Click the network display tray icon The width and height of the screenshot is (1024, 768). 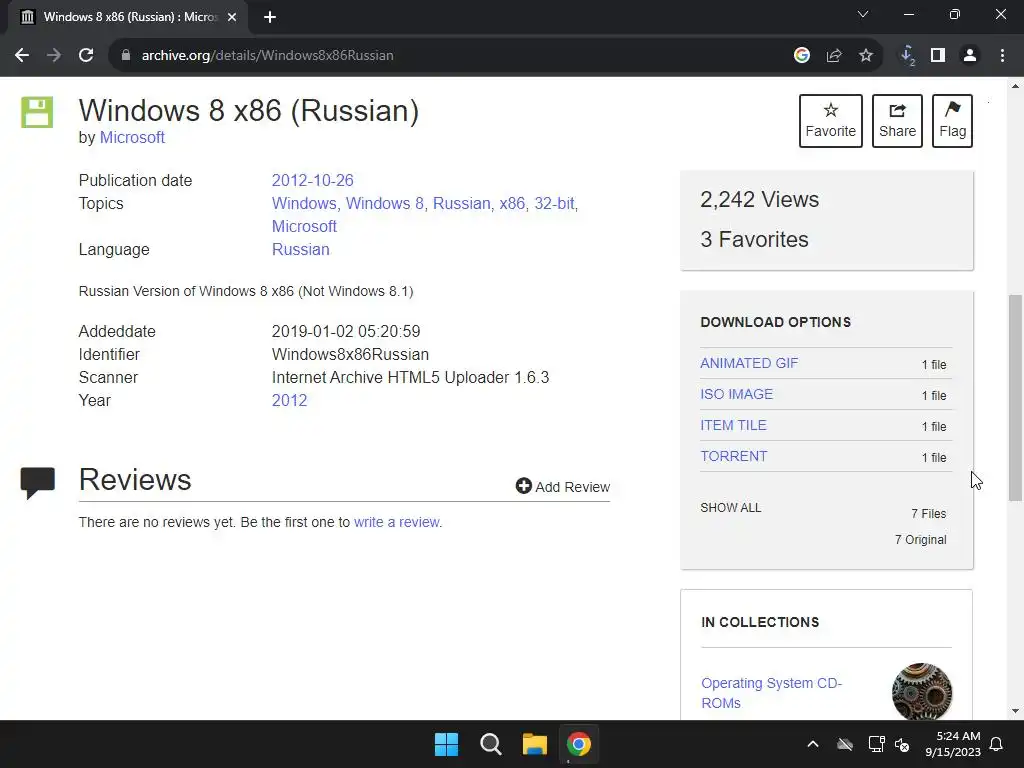(x=876, y=744)
